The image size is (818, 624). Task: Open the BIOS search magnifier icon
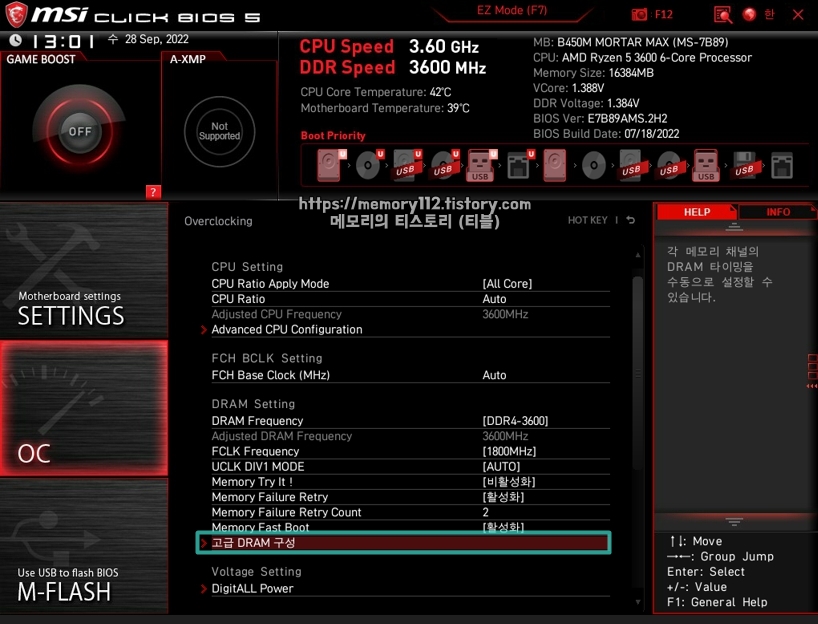tap(723, 15)
